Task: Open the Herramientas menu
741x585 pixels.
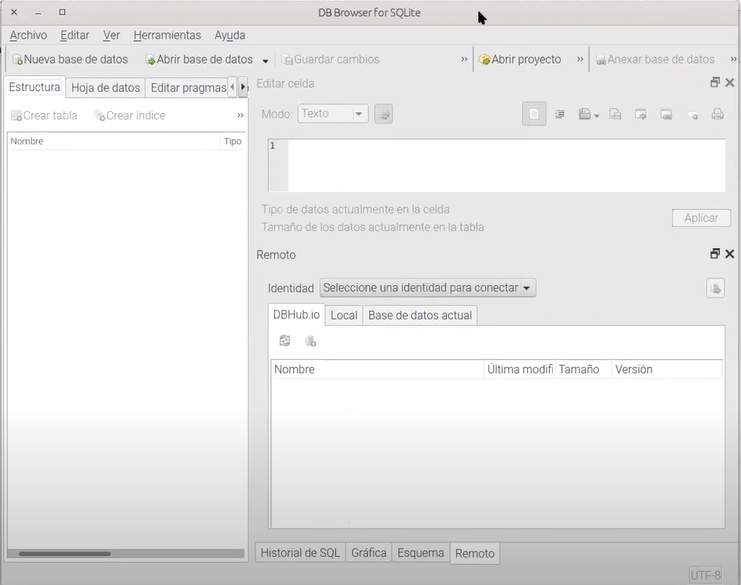Action: coord(167,35)
